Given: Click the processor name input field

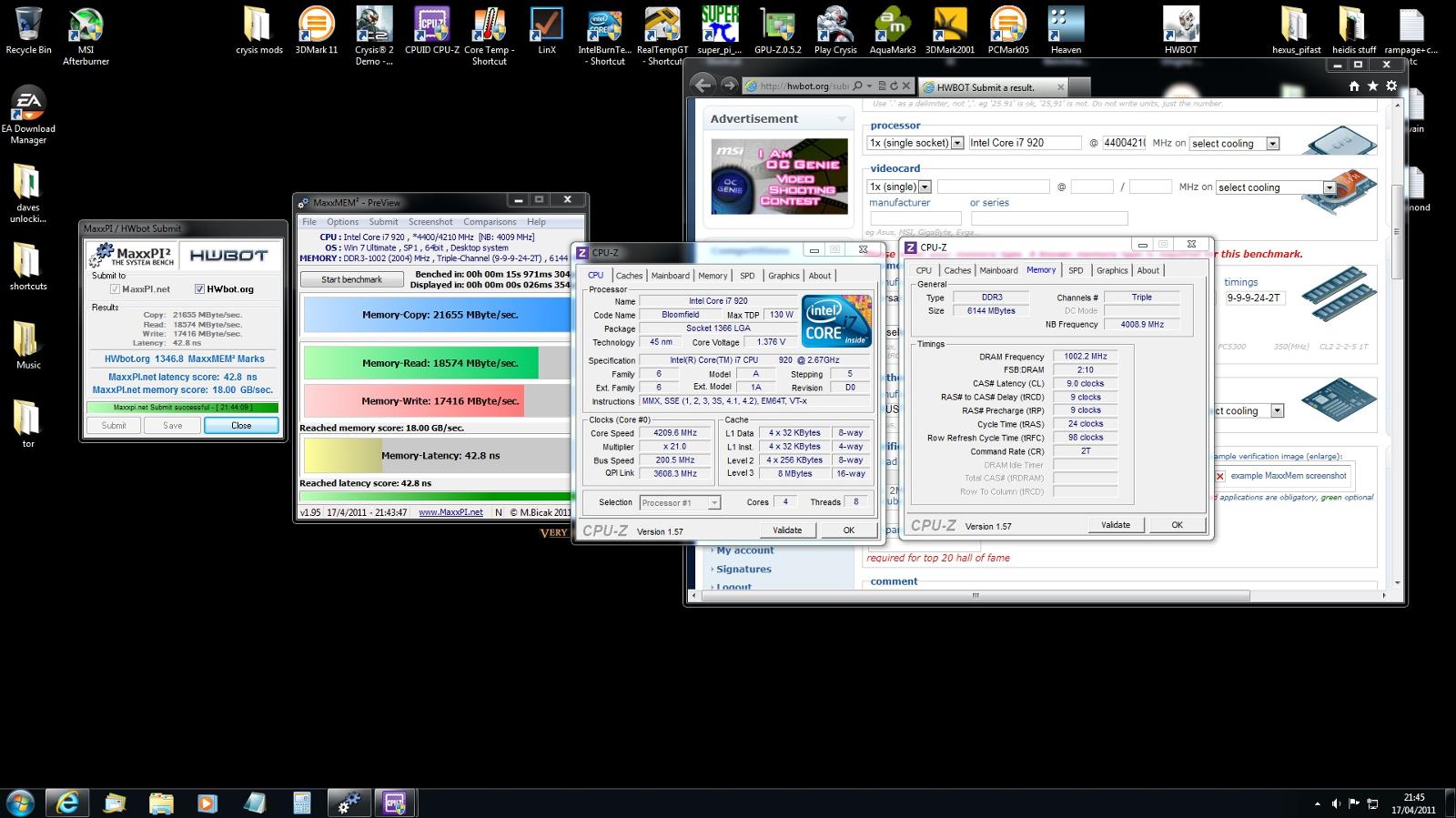Looking at the screenshot, I should point(1025,143).
